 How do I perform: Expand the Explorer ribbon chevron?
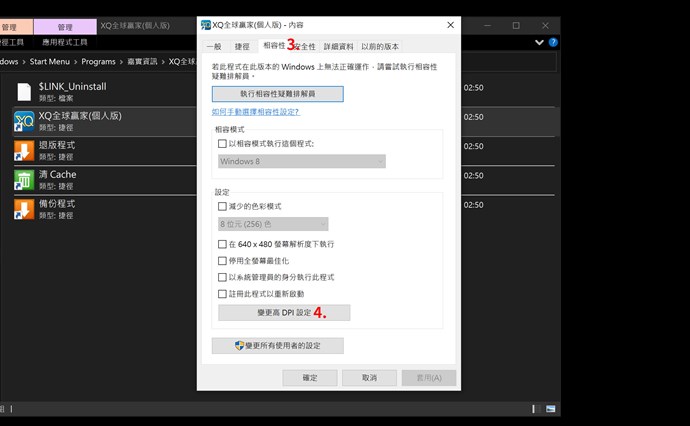pos(539,42)
